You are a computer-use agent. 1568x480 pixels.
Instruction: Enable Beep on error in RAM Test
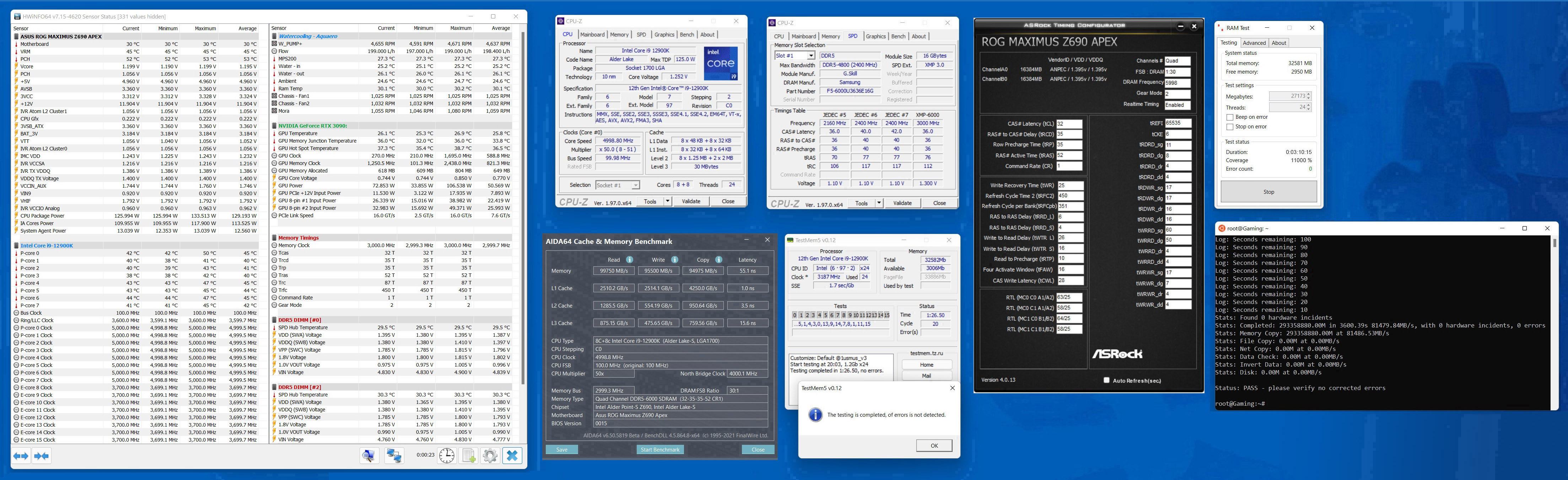[x=1230, y=117]
